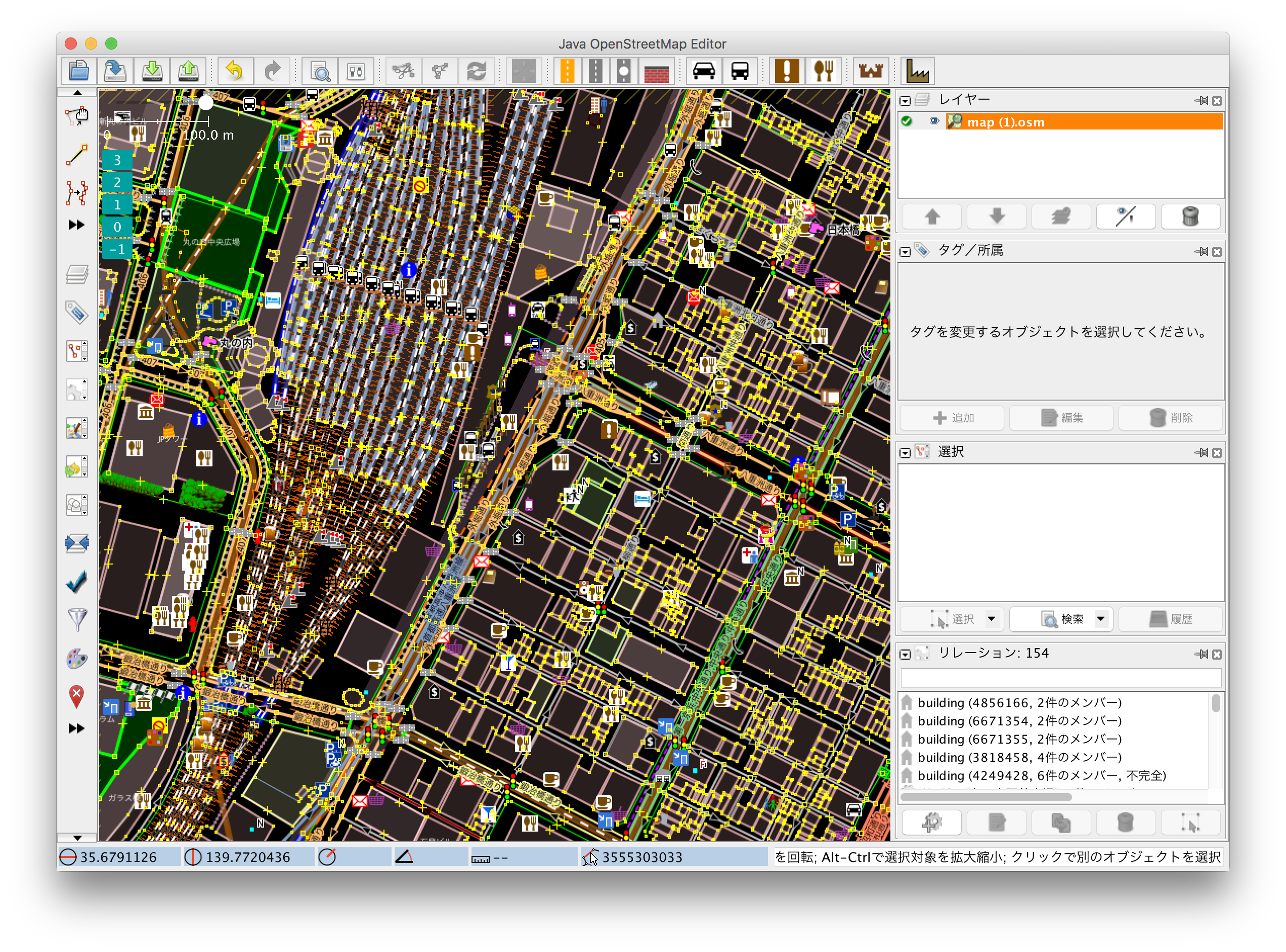Open the 検索 button dropdown arrow
1286x952 pixels.
1101,619
